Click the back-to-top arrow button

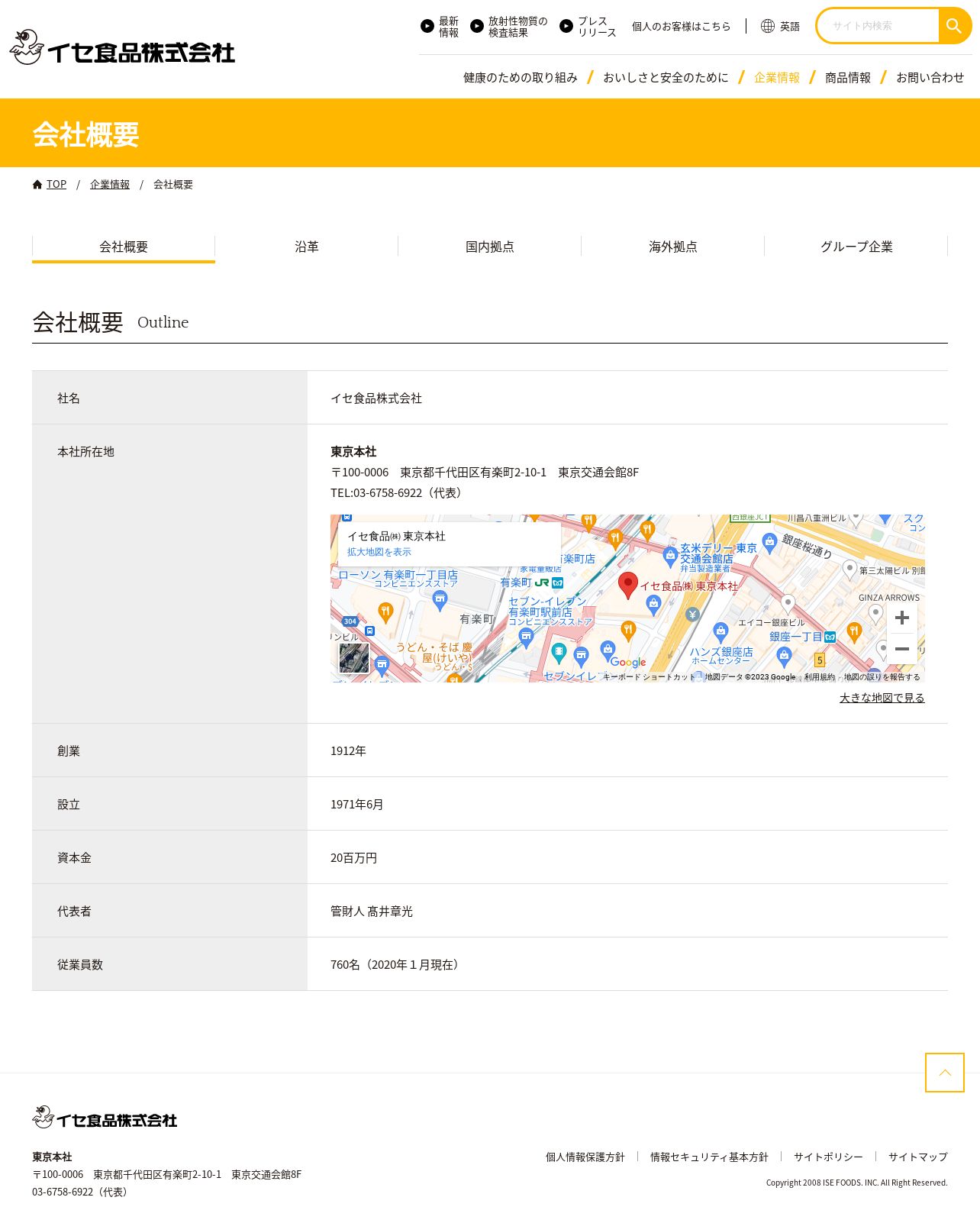point(945,1073)
